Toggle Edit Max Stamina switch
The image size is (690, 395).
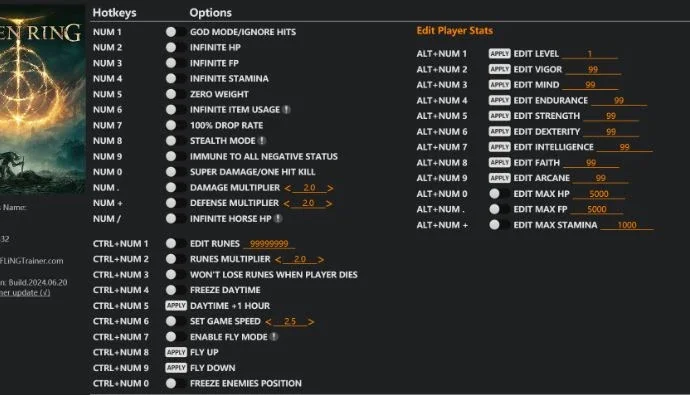click(x=499, y=225)
